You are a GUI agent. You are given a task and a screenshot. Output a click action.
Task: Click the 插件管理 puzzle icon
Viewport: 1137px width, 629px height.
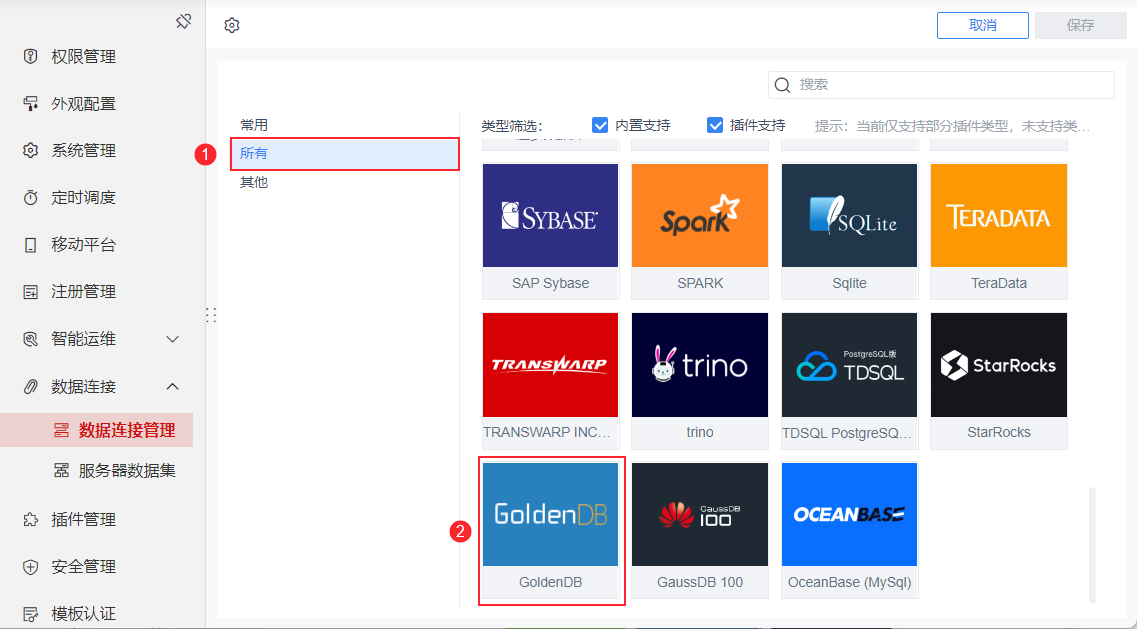pos(30,519)
